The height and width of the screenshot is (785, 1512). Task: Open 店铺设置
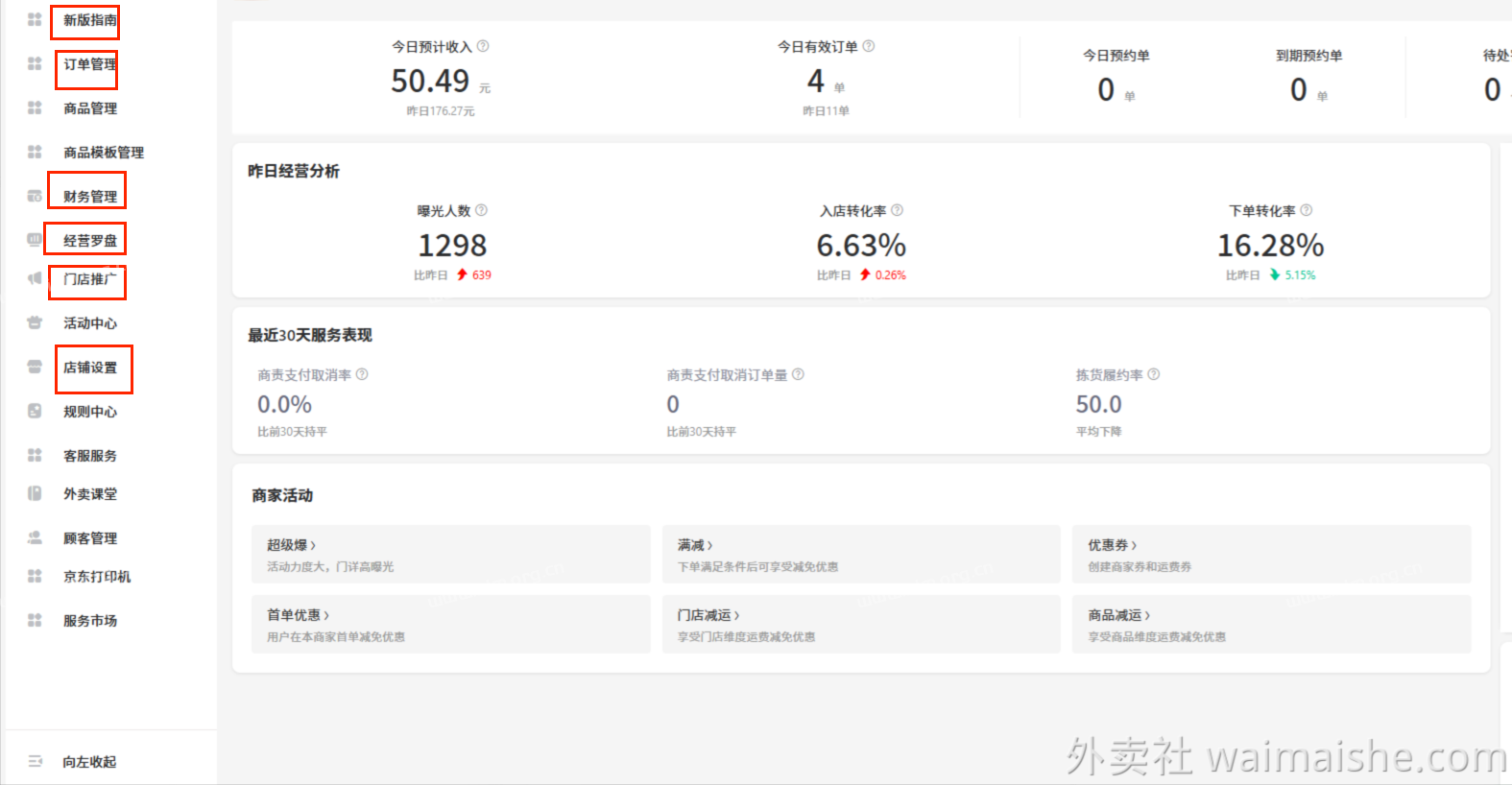[x=90, y=368]
